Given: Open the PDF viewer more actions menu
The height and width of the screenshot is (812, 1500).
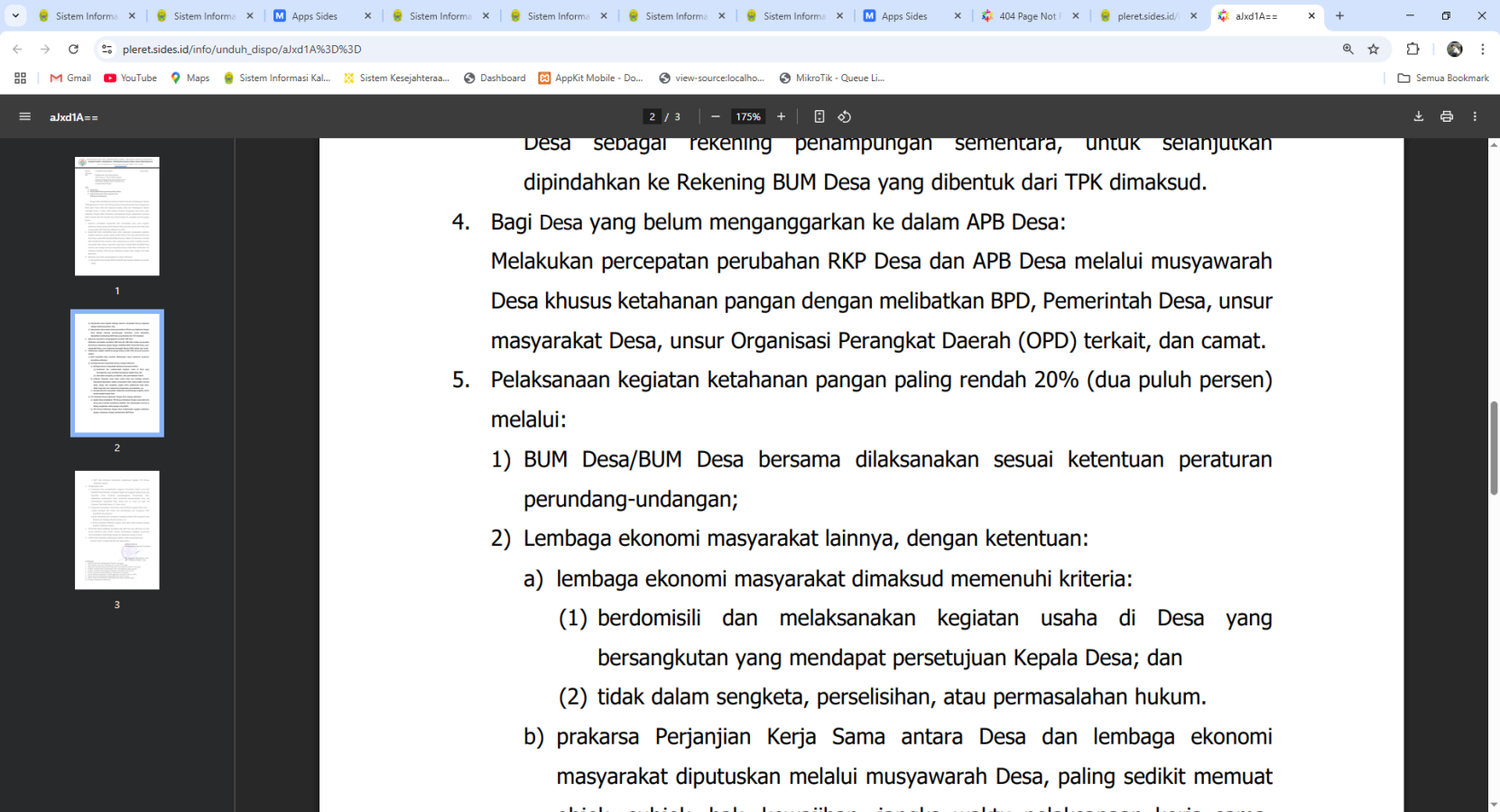Looking at the screenshot, I should click(x=1475, y=116).
